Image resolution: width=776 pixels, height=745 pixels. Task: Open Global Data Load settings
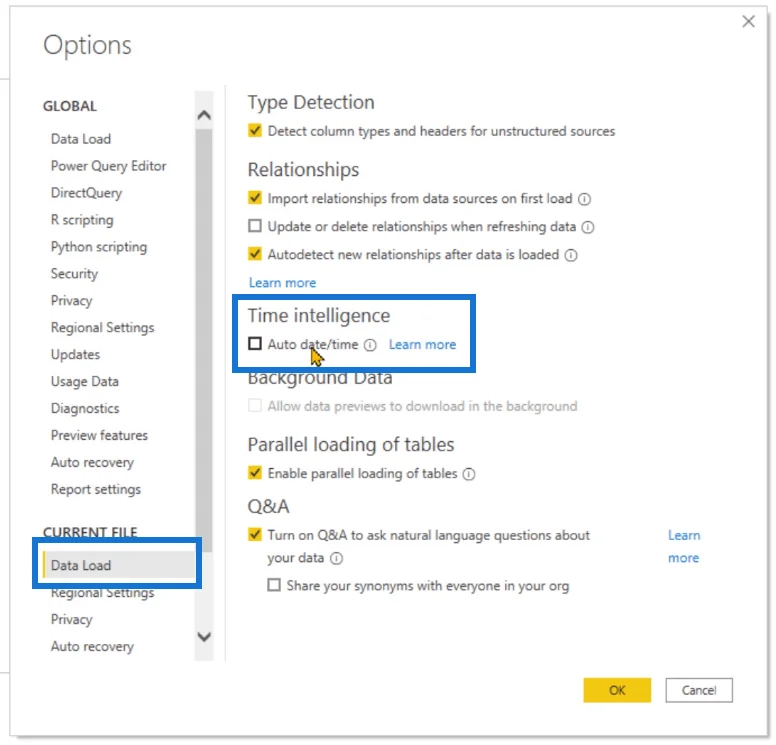(x=81, y=139)
